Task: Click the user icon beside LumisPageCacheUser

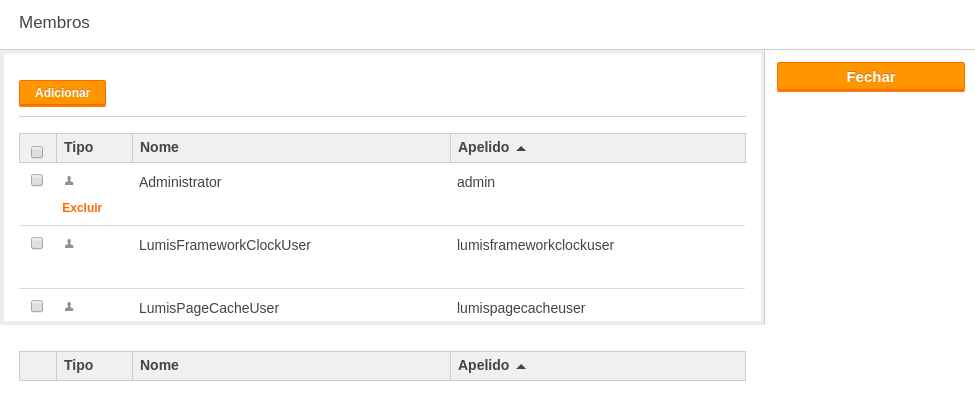Action: 69,307
